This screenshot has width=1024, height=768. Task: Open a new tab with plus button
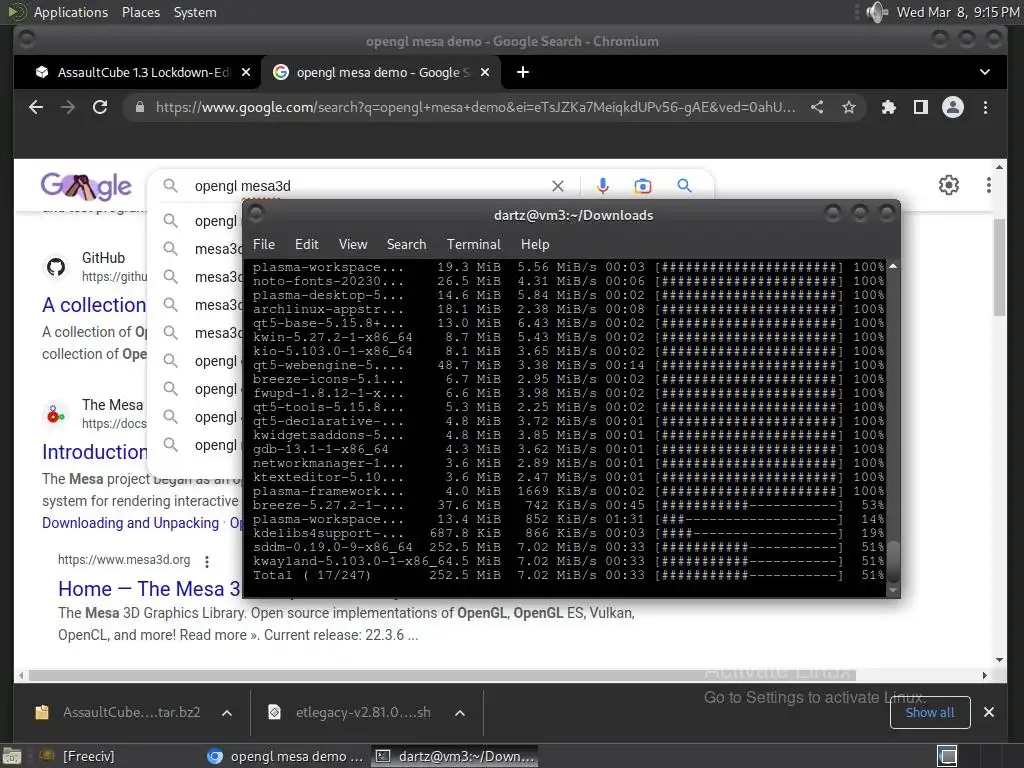522,72
